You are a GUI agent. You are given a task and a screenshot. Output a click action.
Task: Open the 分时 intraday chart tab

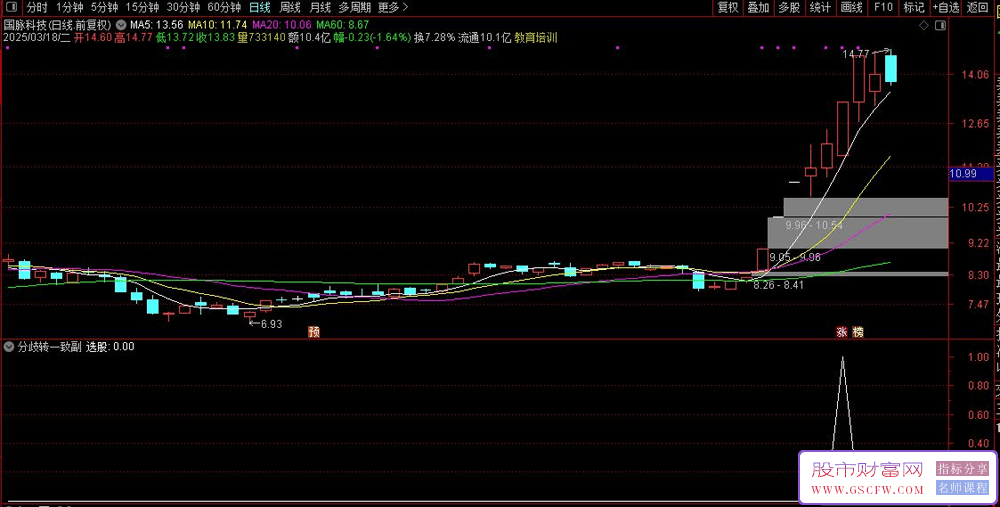coord(37,8)
